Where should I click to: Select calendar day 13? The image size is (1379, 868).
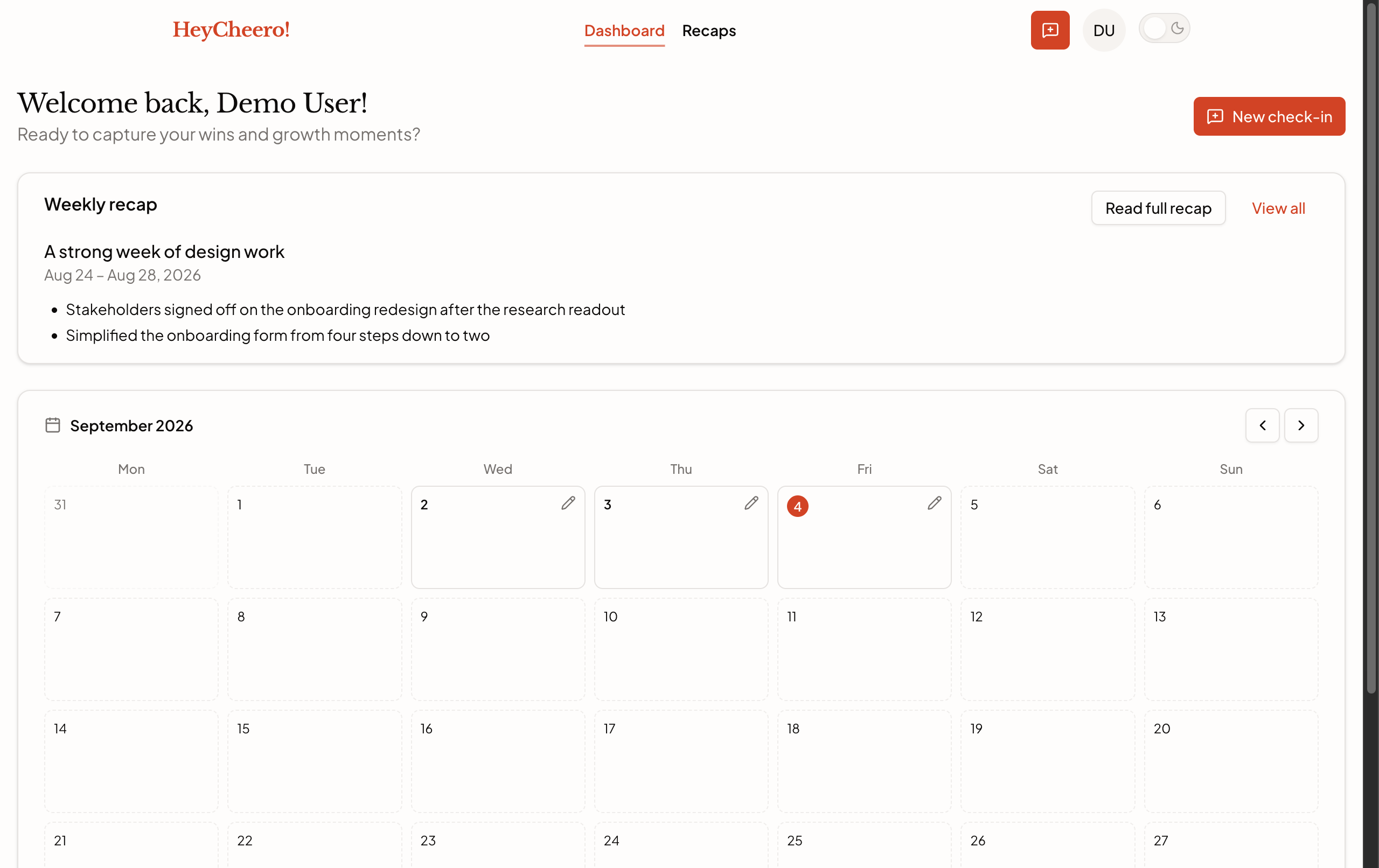(1231, 649)
